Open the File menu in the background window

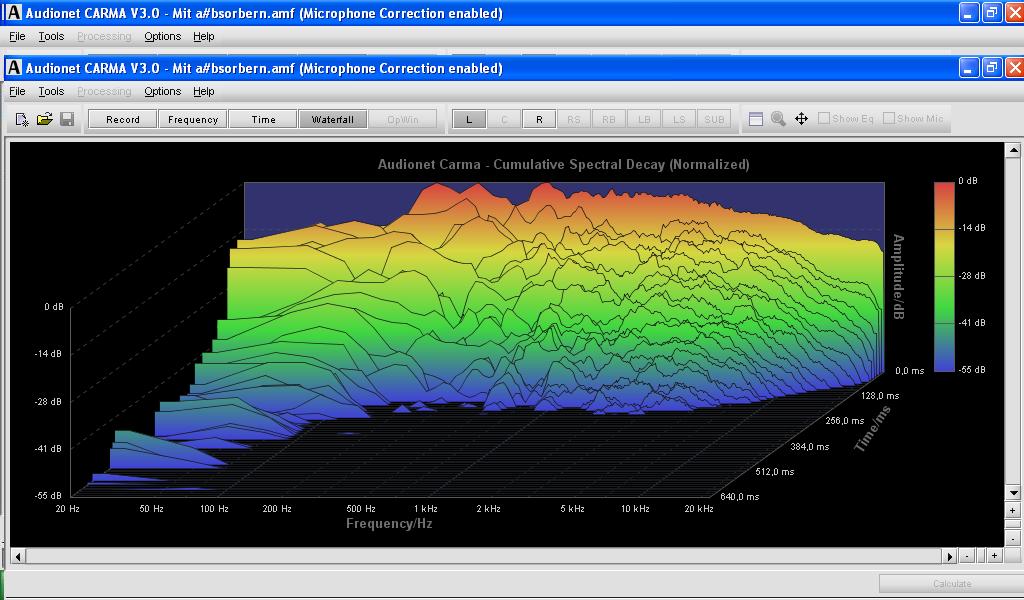pyautogui.click(x=17, y=37)
